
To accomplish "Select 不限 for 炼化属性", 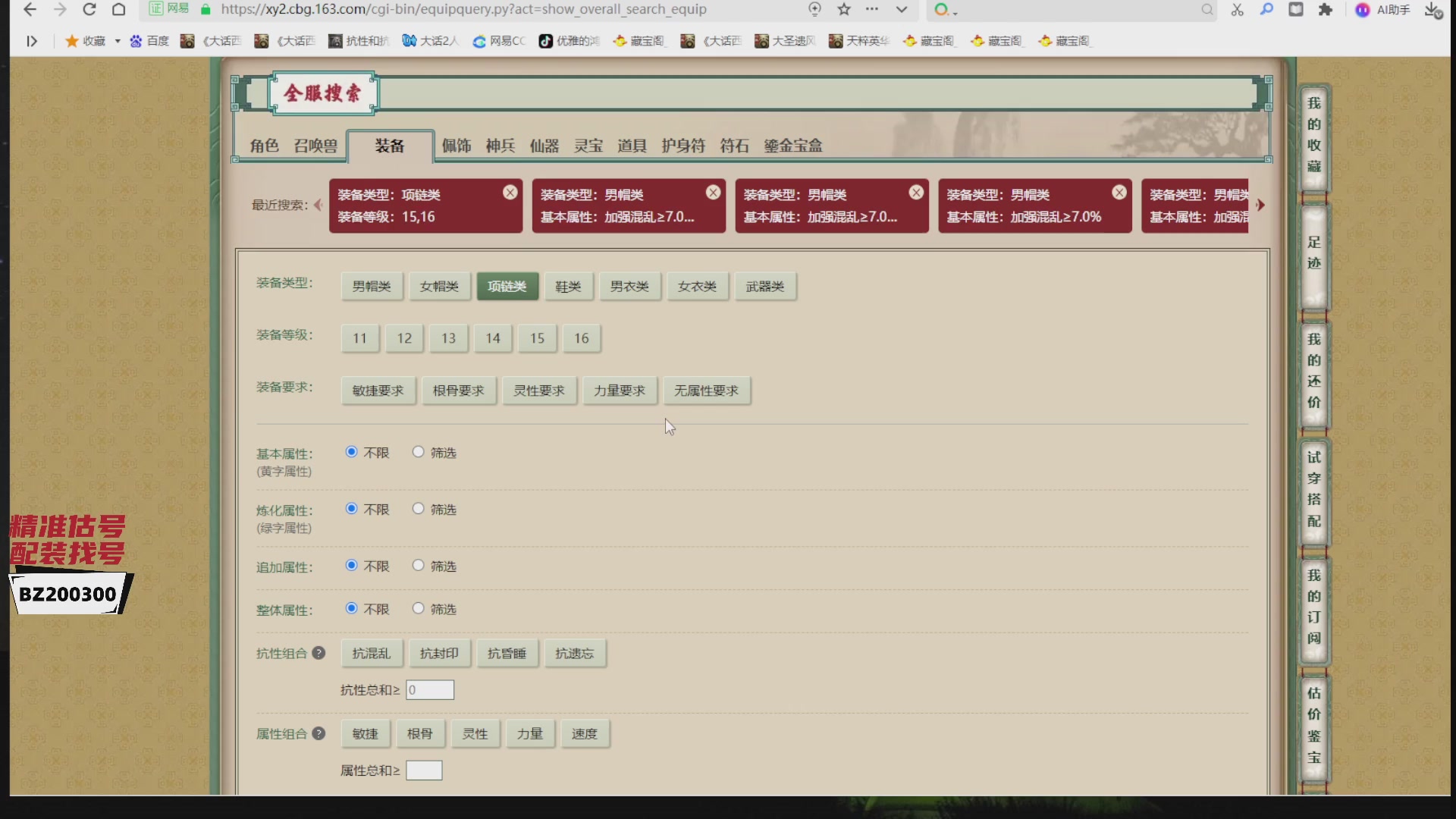I will (351, 509).
